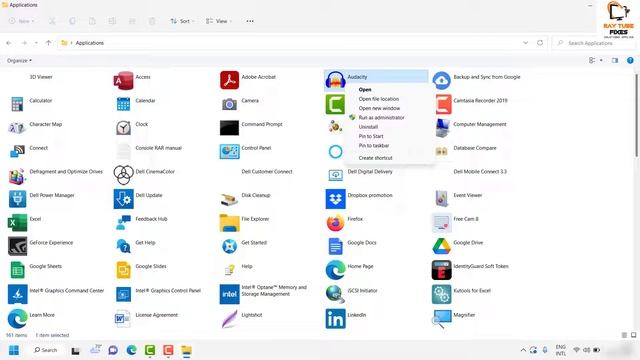
Task: Open the Sort dropdown in toolbar
Action: pyautogui.click(x=182, y=21)
